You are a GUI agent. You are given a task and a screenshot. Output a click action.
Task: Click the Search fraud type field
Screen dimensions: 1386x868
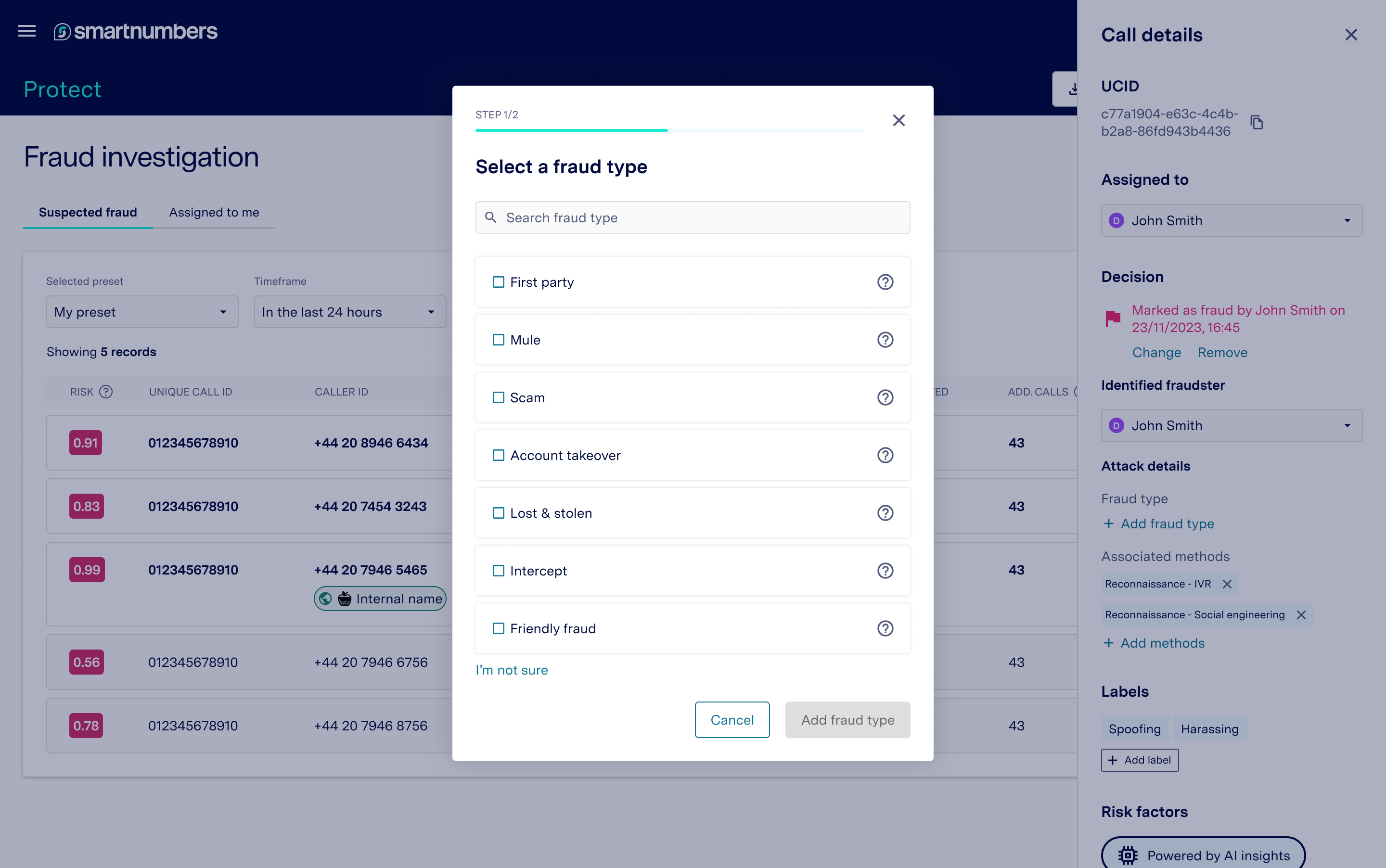(x=692, y=217)
